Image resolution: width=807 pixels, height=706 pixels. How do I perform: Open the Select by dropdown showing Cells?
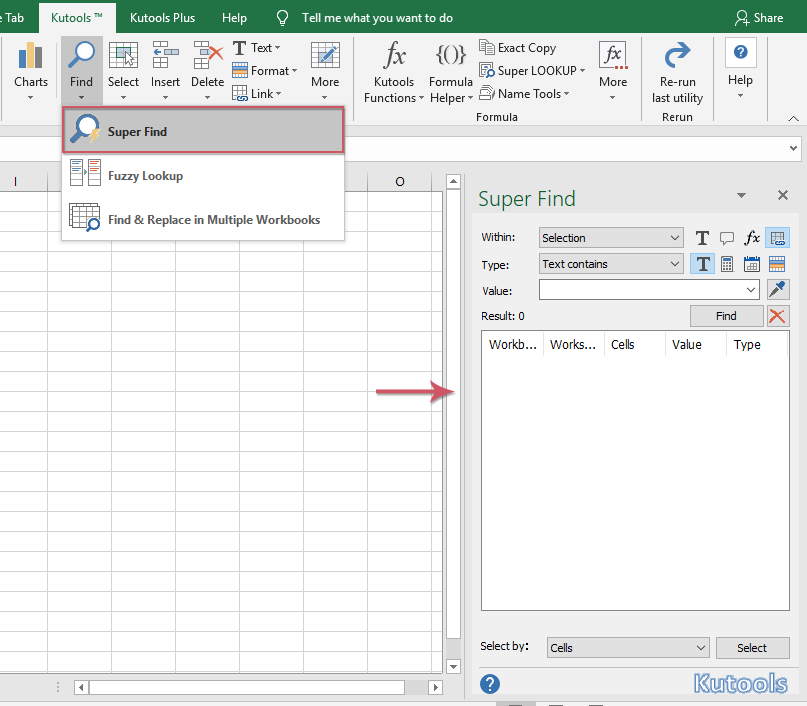[x=627, y=647]
